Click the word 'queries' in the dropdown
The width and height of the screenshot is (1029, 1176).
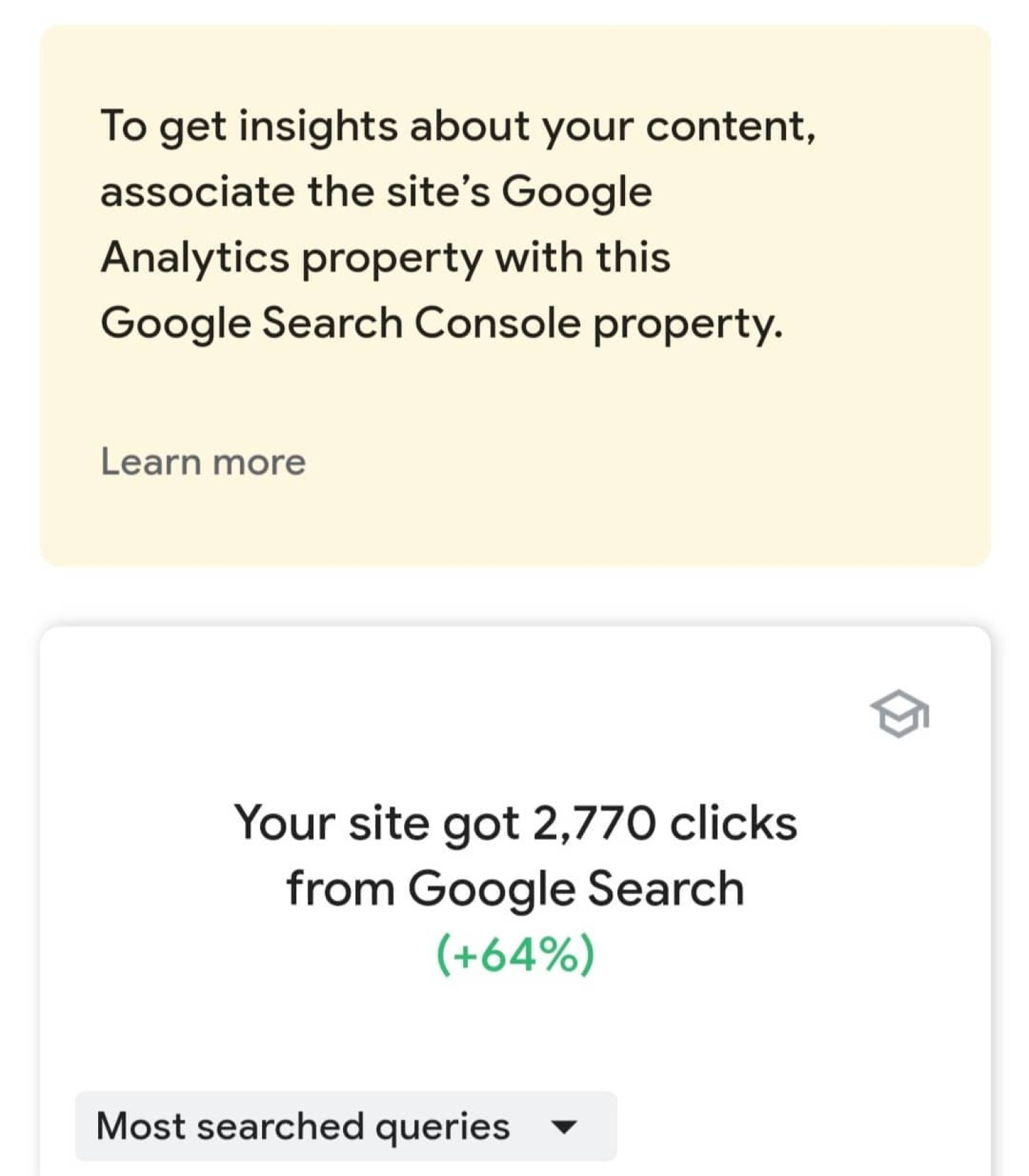point(442,1127)
